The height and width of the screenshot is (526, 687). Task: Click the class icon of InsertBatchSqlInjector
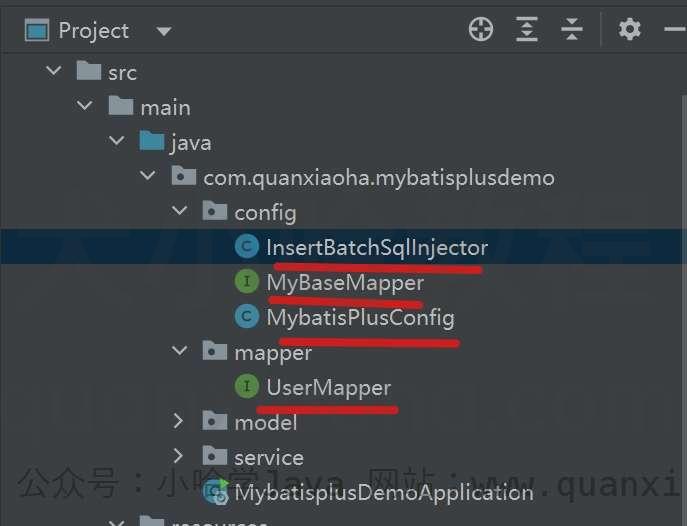(247, 246)
